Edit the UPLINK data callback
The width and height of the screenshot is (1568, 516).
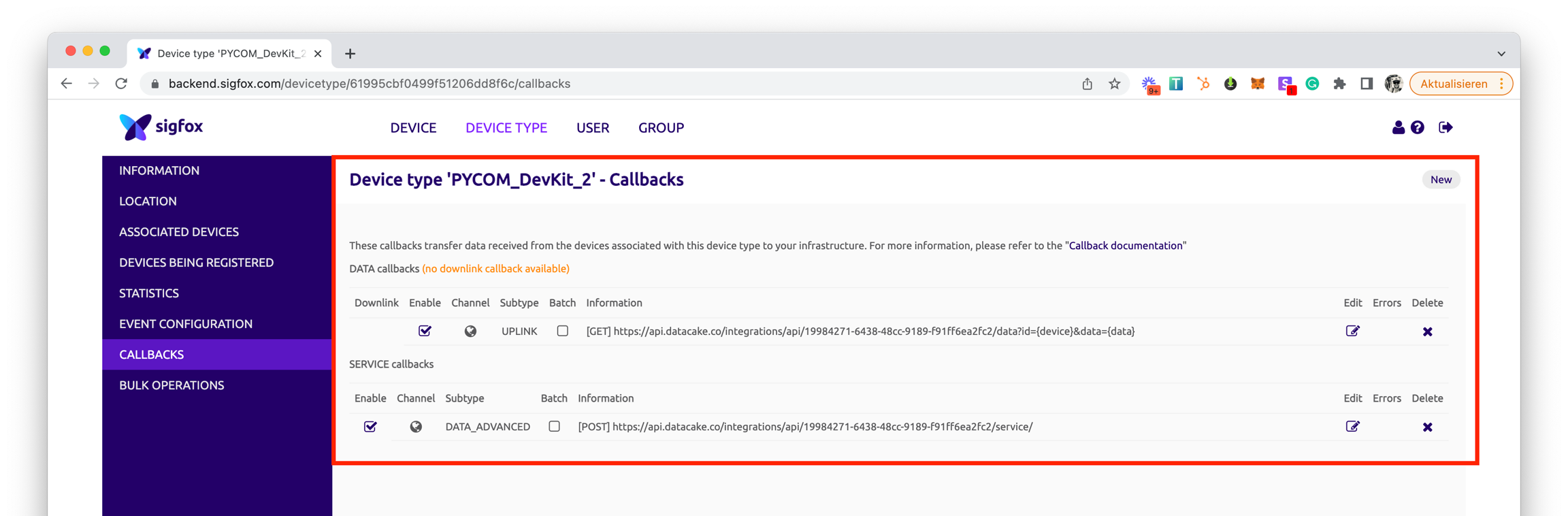[x=1352, y=331]
